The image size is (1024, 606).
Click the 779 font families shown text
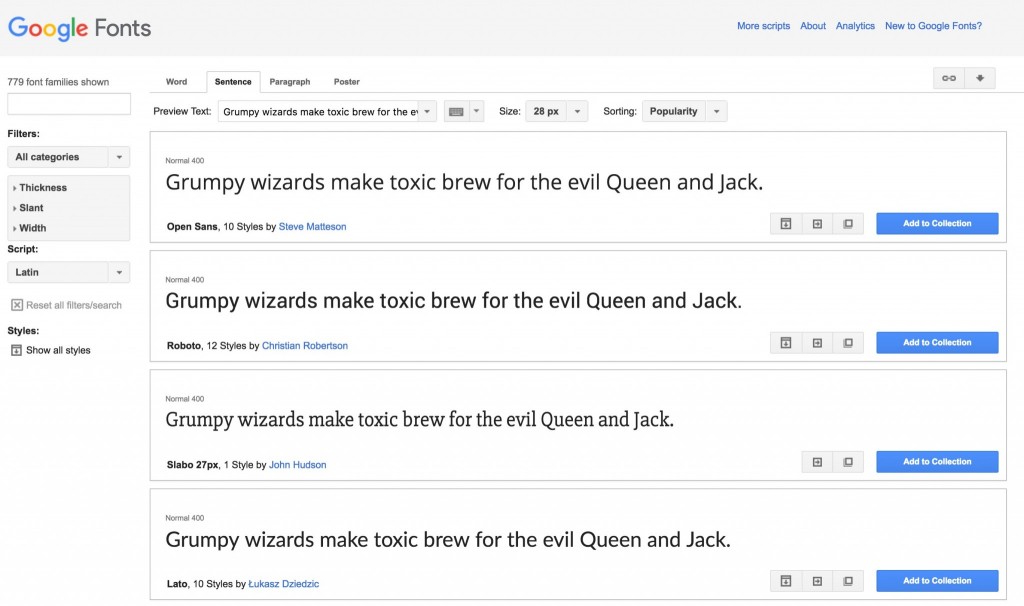coord(58,82)
